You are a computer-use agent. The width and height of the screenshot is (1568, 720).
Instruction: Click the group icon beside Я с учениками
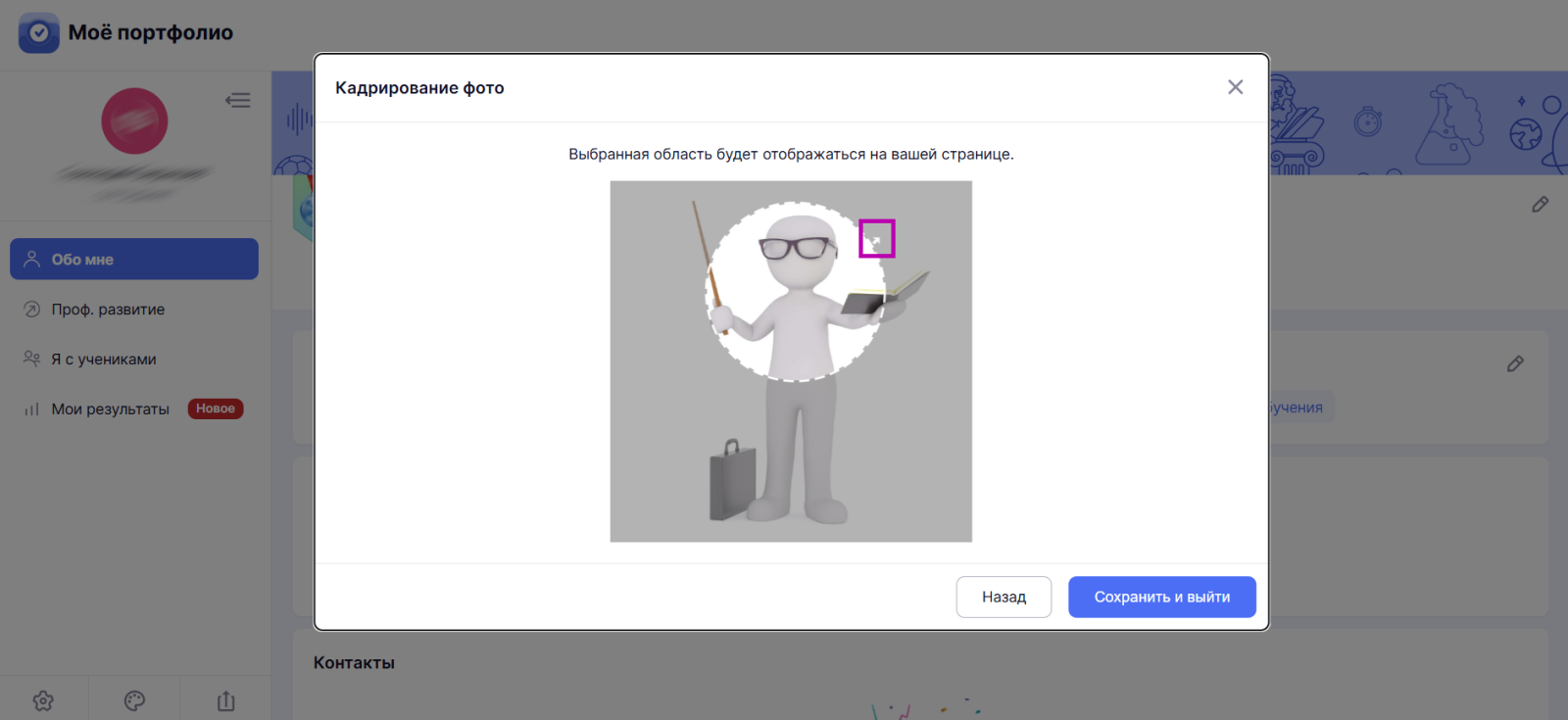[x=31, y=359]
